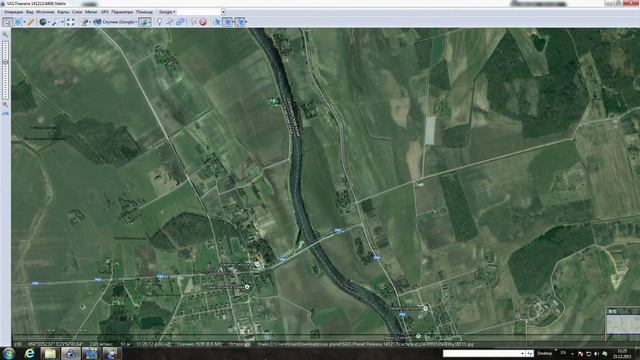Click the zoom out magnifier

[5, 104]
